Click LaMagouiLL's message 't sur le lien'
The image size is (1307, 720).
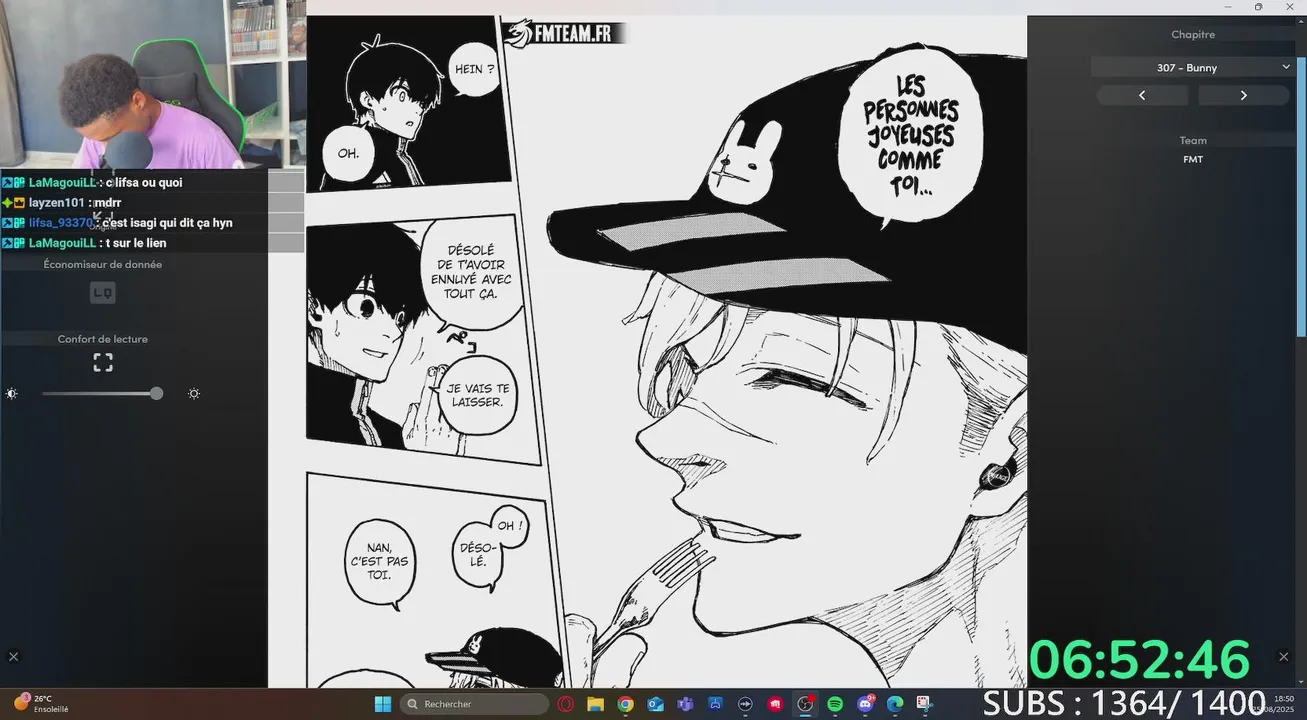(136, 243)
